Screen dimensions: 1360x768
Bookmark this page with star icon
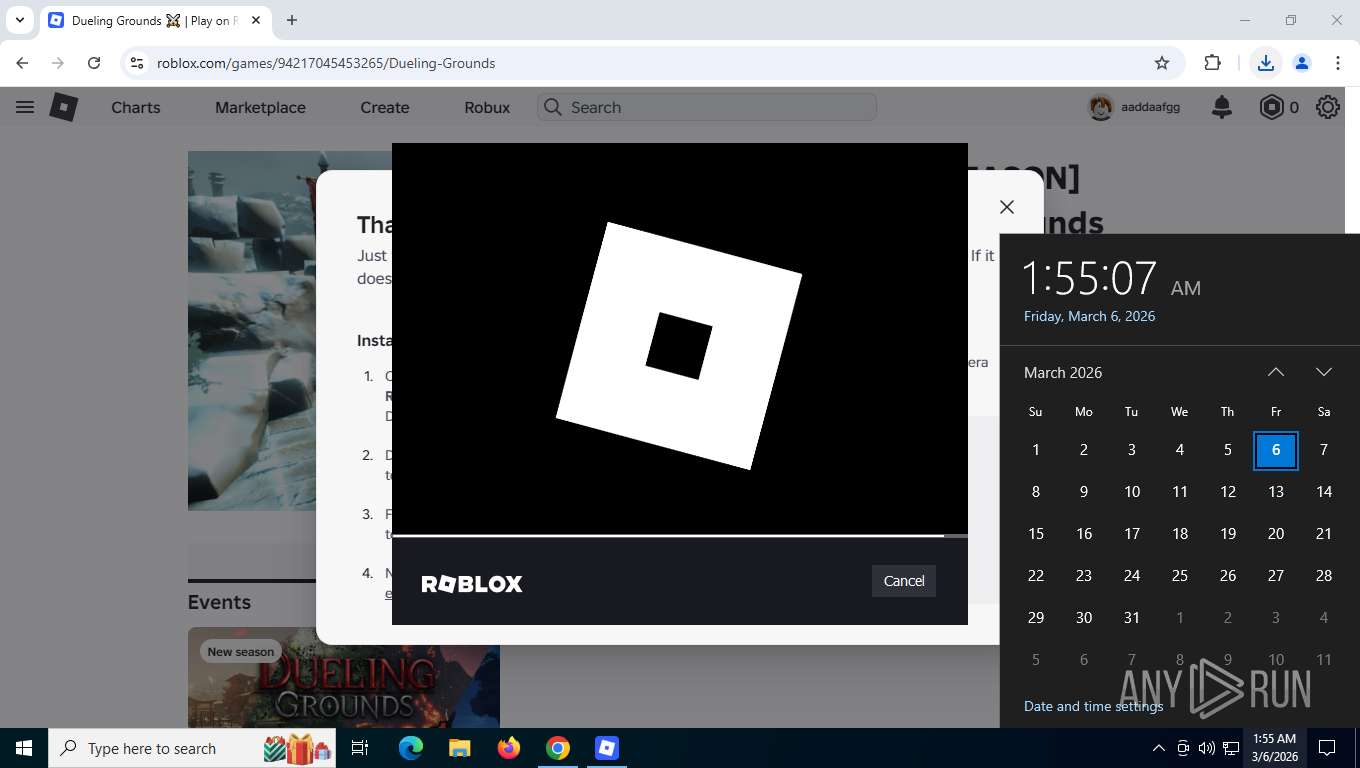pyautogui.click(x=1161, y=63)
